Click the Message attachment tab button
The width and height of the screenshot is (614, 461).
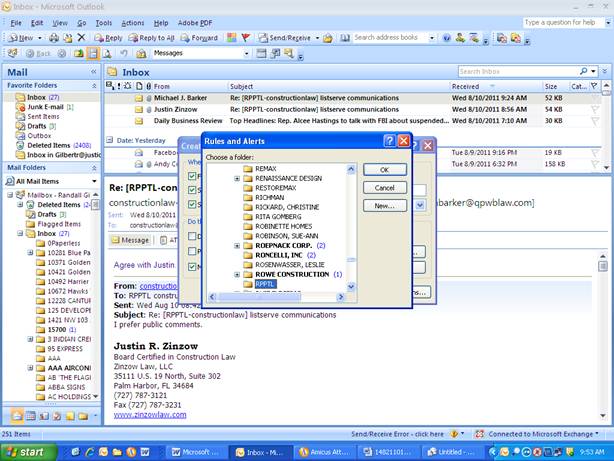(x=130, y=240)
